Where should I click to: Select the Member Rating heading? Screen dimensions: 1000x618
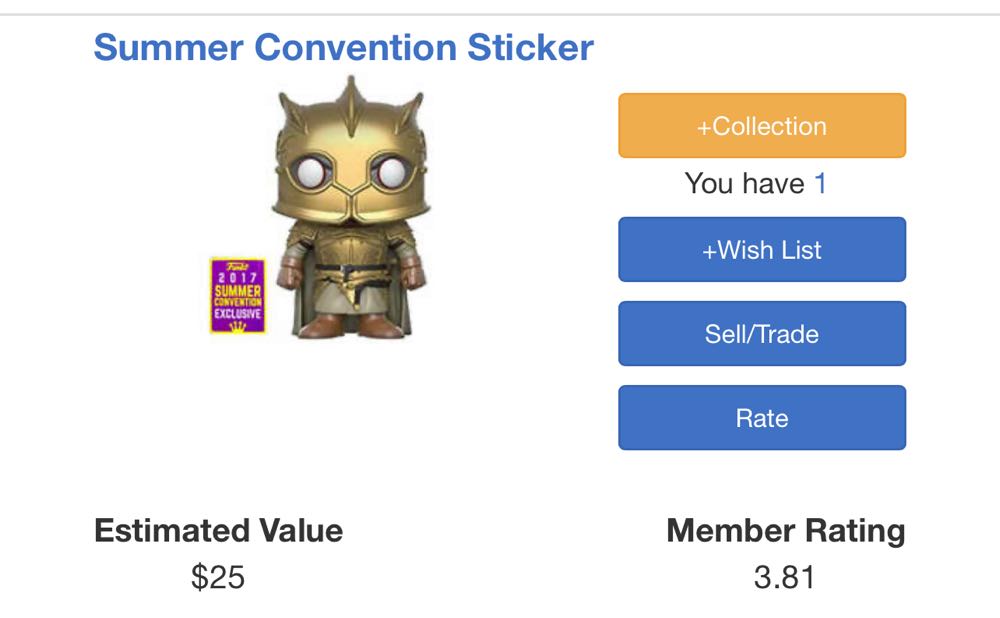click(785, 530)
